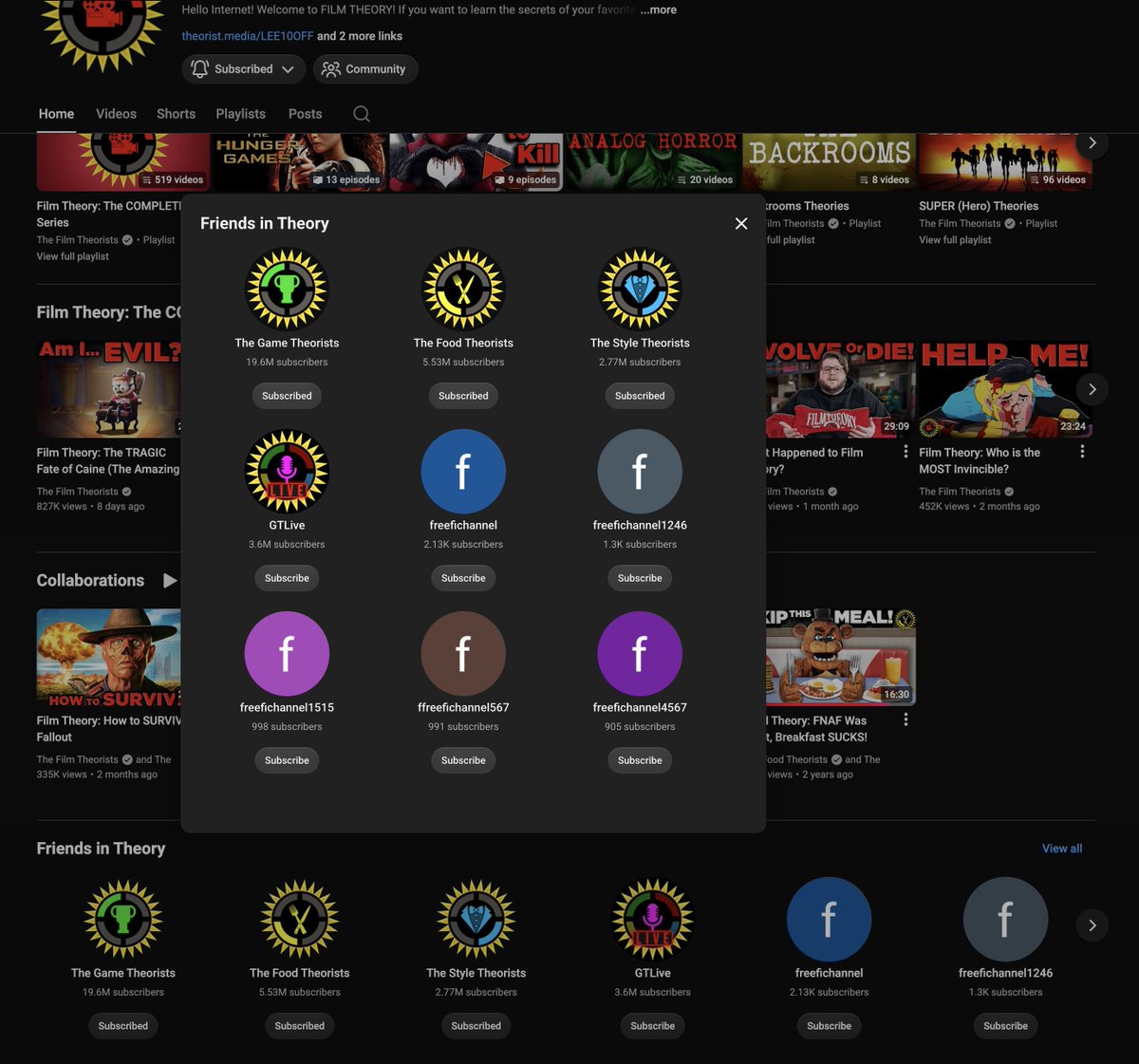Toggle Subscribed for The Style Theorists in dialog
1139x1064 pixels.
(x=640, y=396)
